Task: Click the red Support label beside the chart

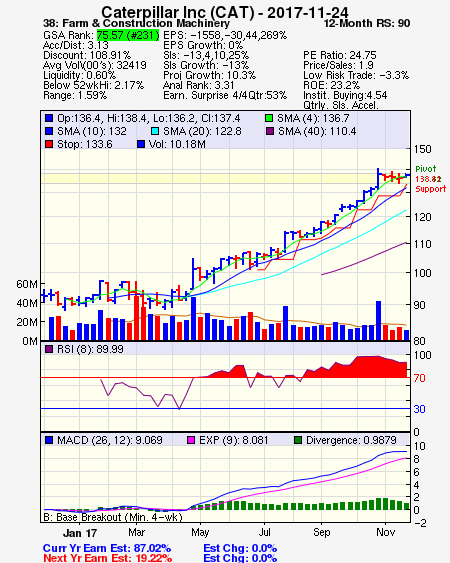Action: click(431, 189)
